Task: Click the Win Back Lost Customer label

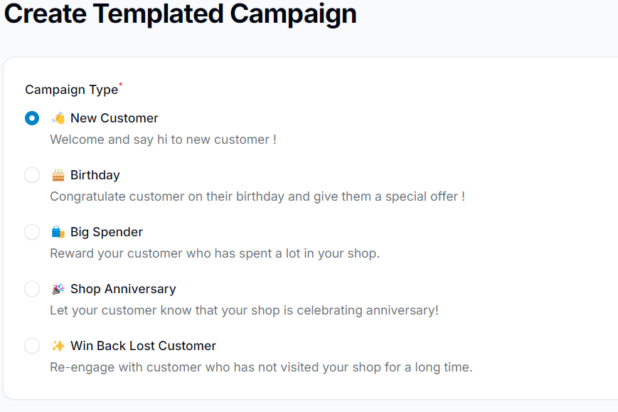Action: coord(143,346)
